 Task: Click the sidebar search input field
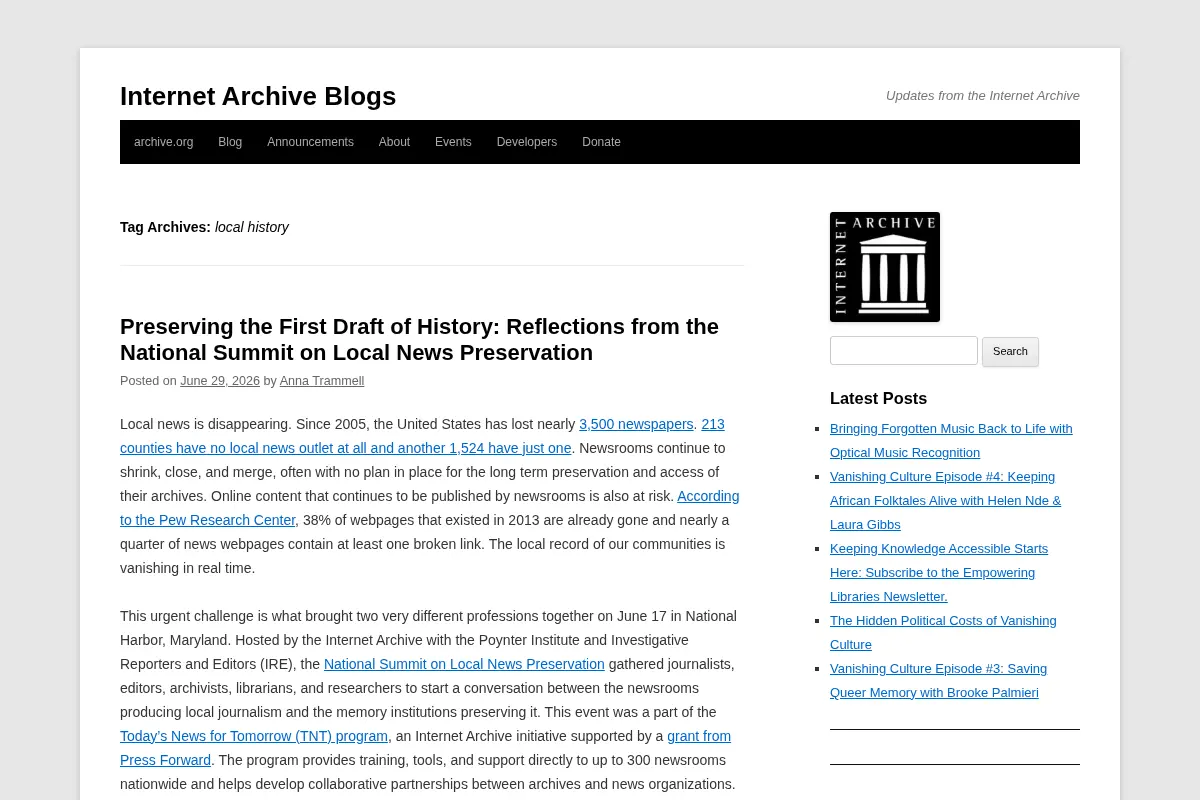point(904,351)
